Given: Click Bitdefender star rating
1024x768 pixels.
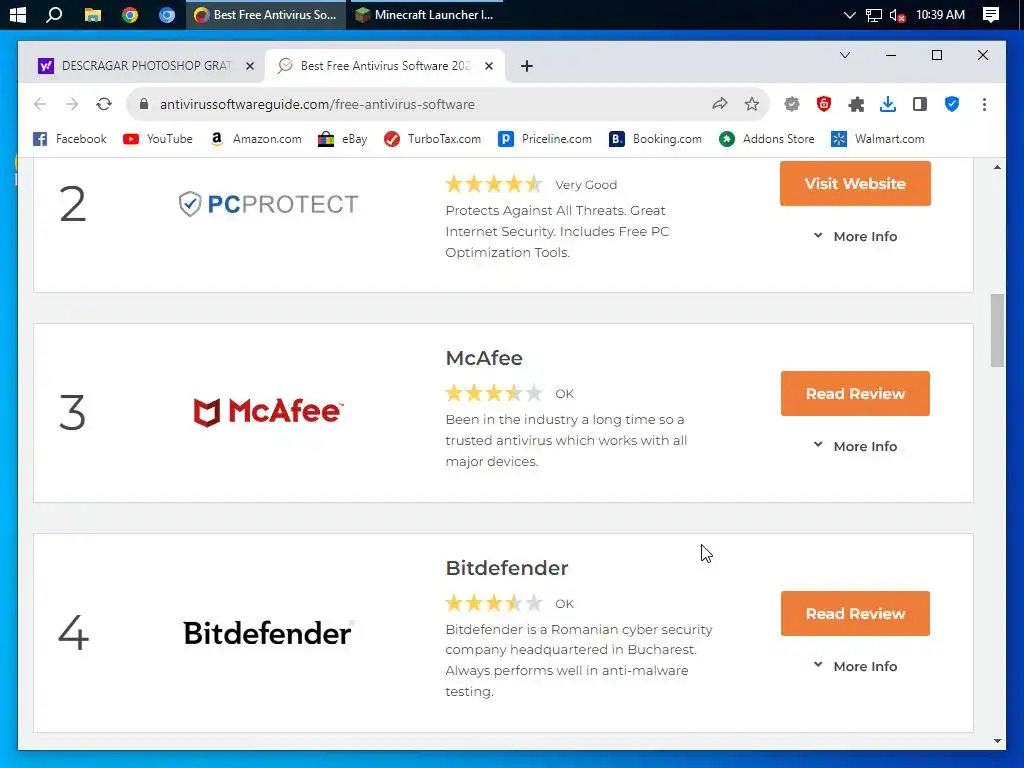Looking at the screenshot, I should [x=494, y=603].
